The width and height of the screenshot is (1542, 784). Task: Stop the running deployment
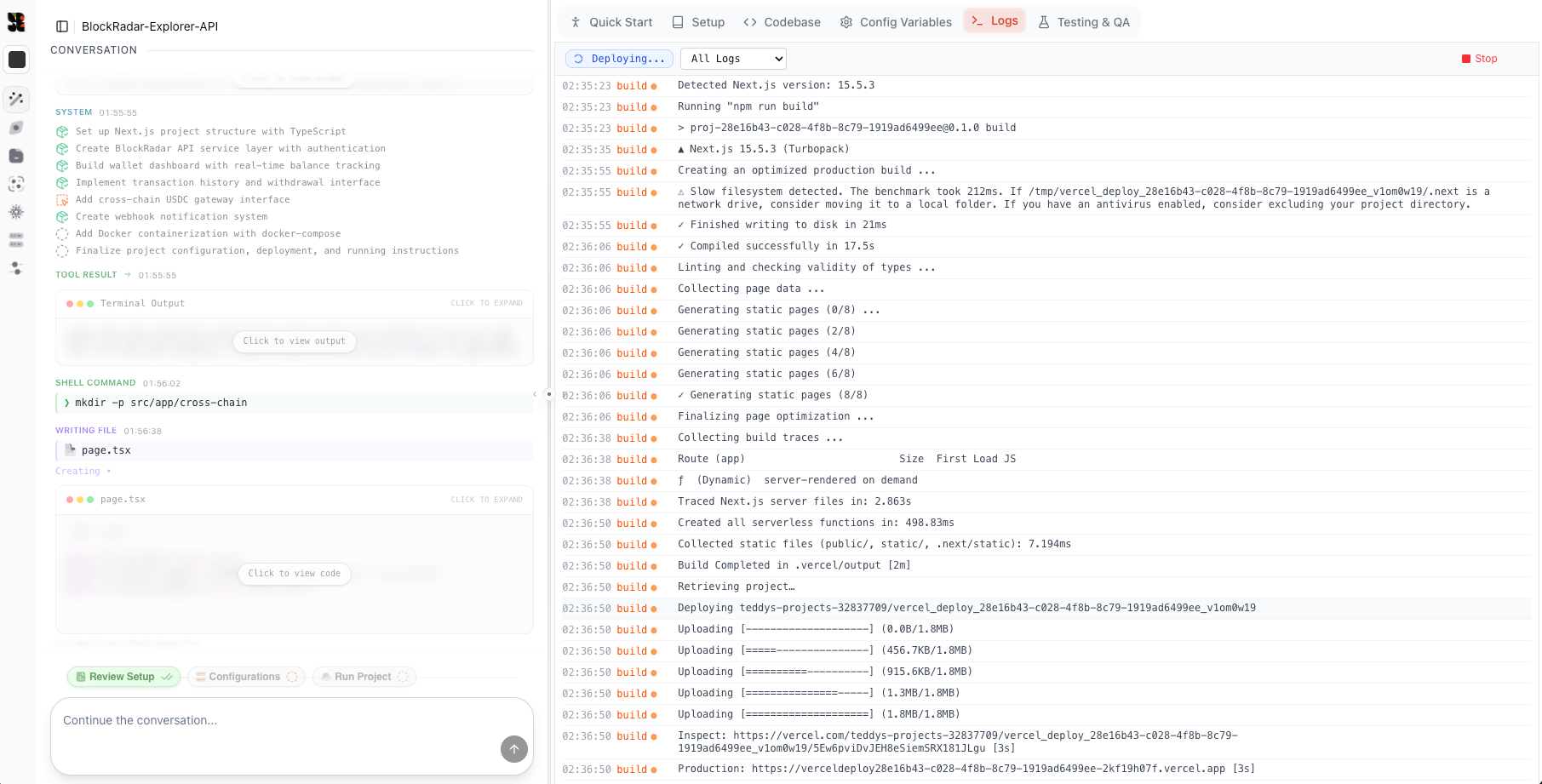click(1479, 59)
